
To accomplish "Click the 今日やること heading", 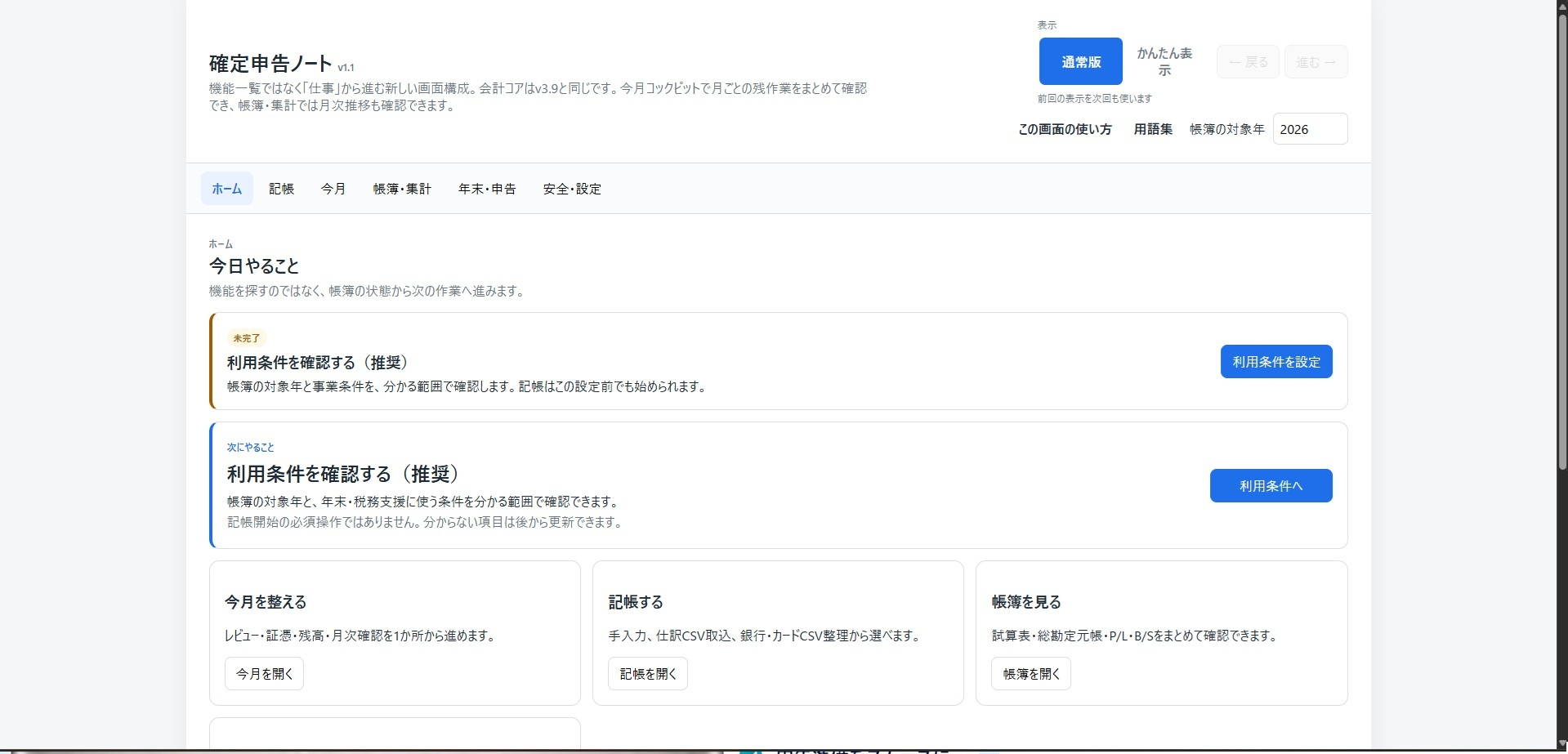I will coord(254,265).
